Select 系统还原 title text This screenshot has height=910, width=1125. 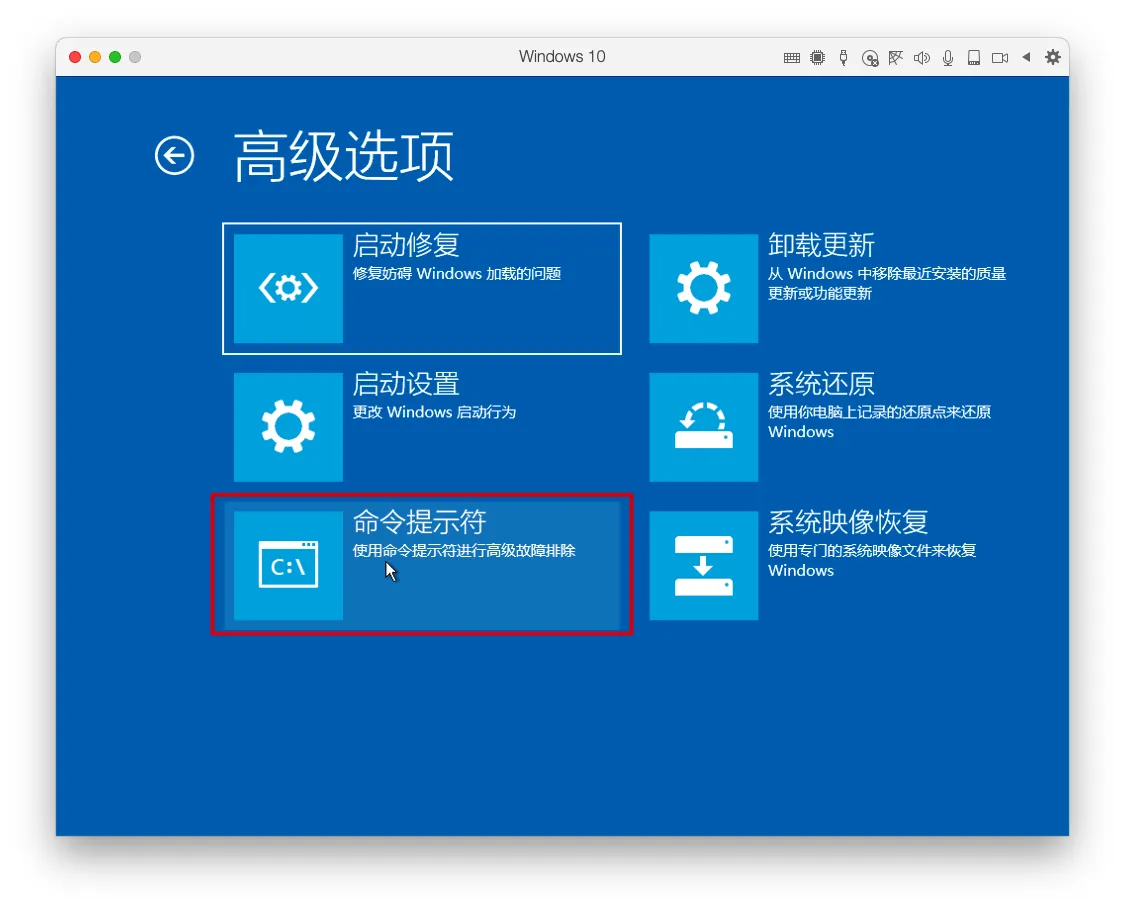[x=822, y=384]
